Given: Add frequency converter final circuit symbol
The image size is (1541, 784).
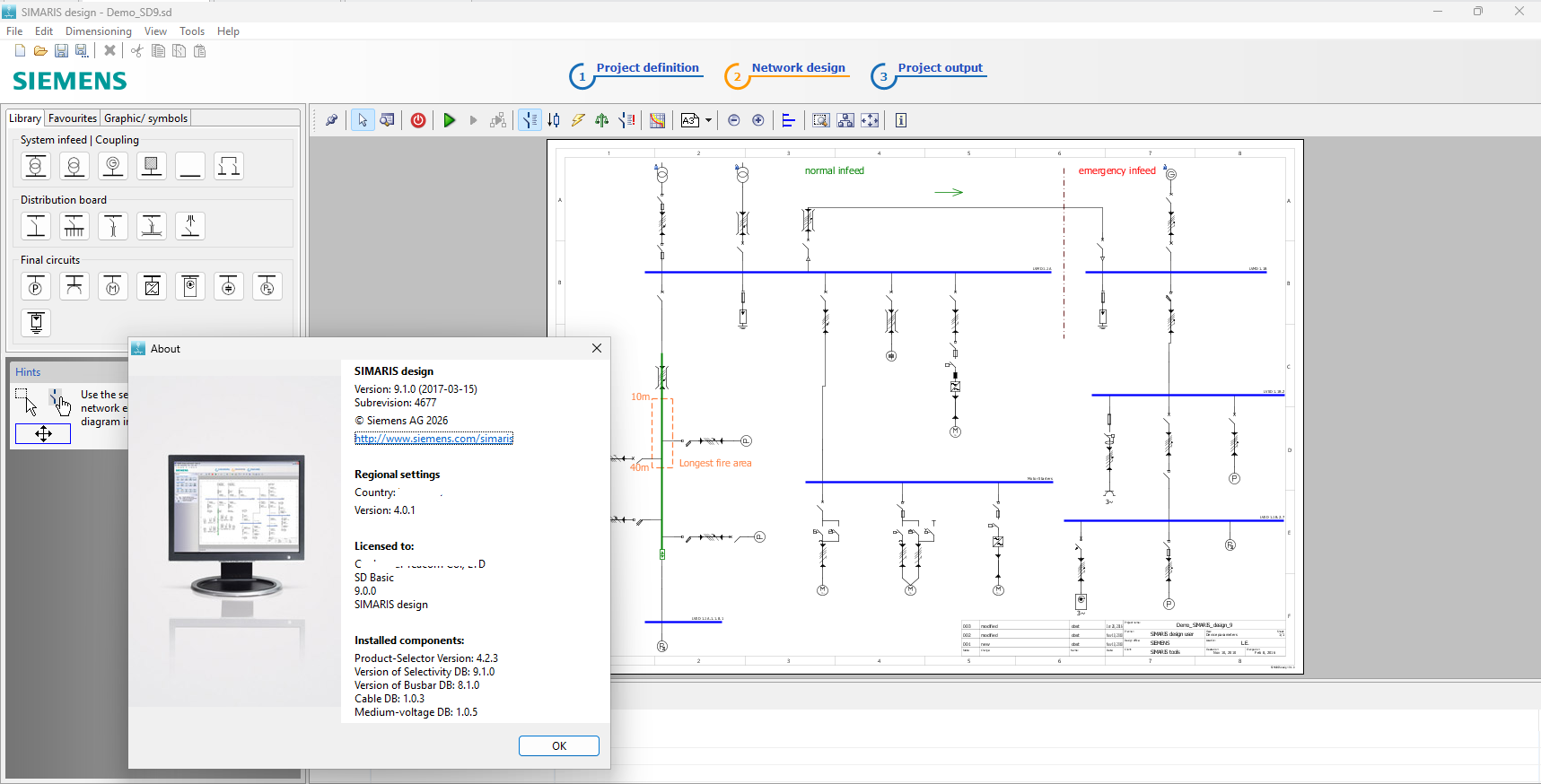Looking at the screenshot, I should coord(152,286).
